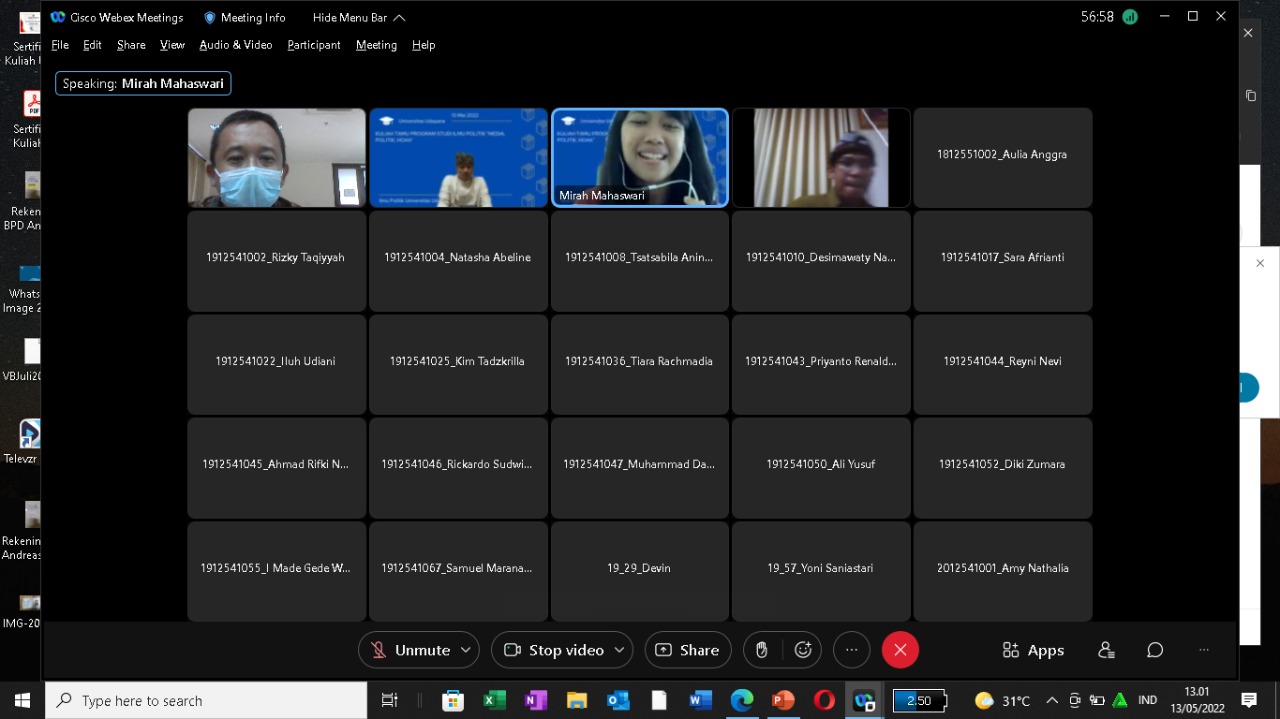
Task: Expand video options arrow beside Stop video
Action: [619, 650]
